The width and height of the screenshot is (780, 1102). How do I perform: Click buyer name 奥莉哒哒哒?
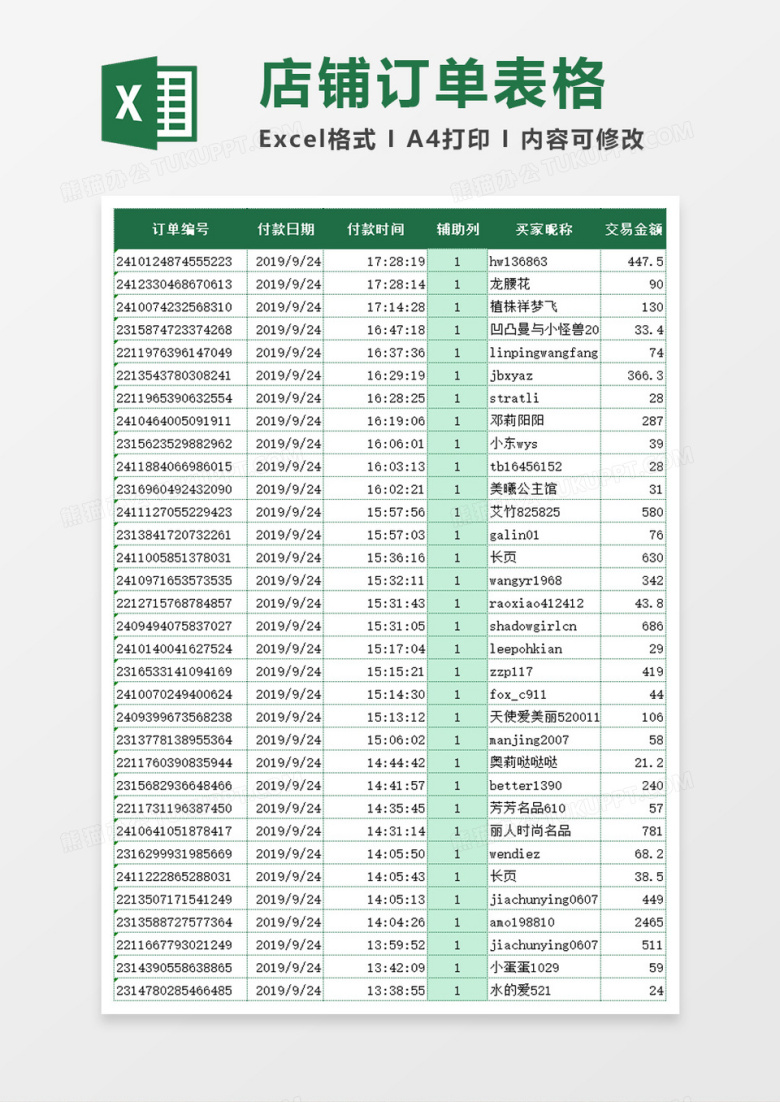pyautogui.click(x=524, y=763)
